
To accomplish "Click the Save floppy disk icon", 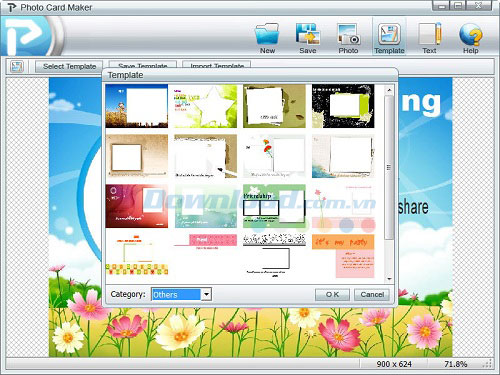I will click(307, 34).
